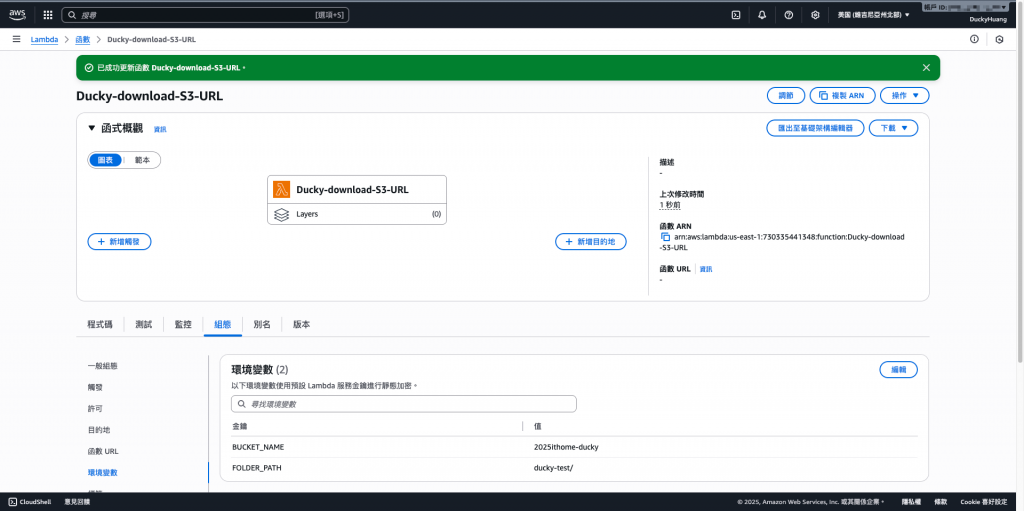Dismiss the green success banner
This screenshot has width=1024, height=511.
926,67
